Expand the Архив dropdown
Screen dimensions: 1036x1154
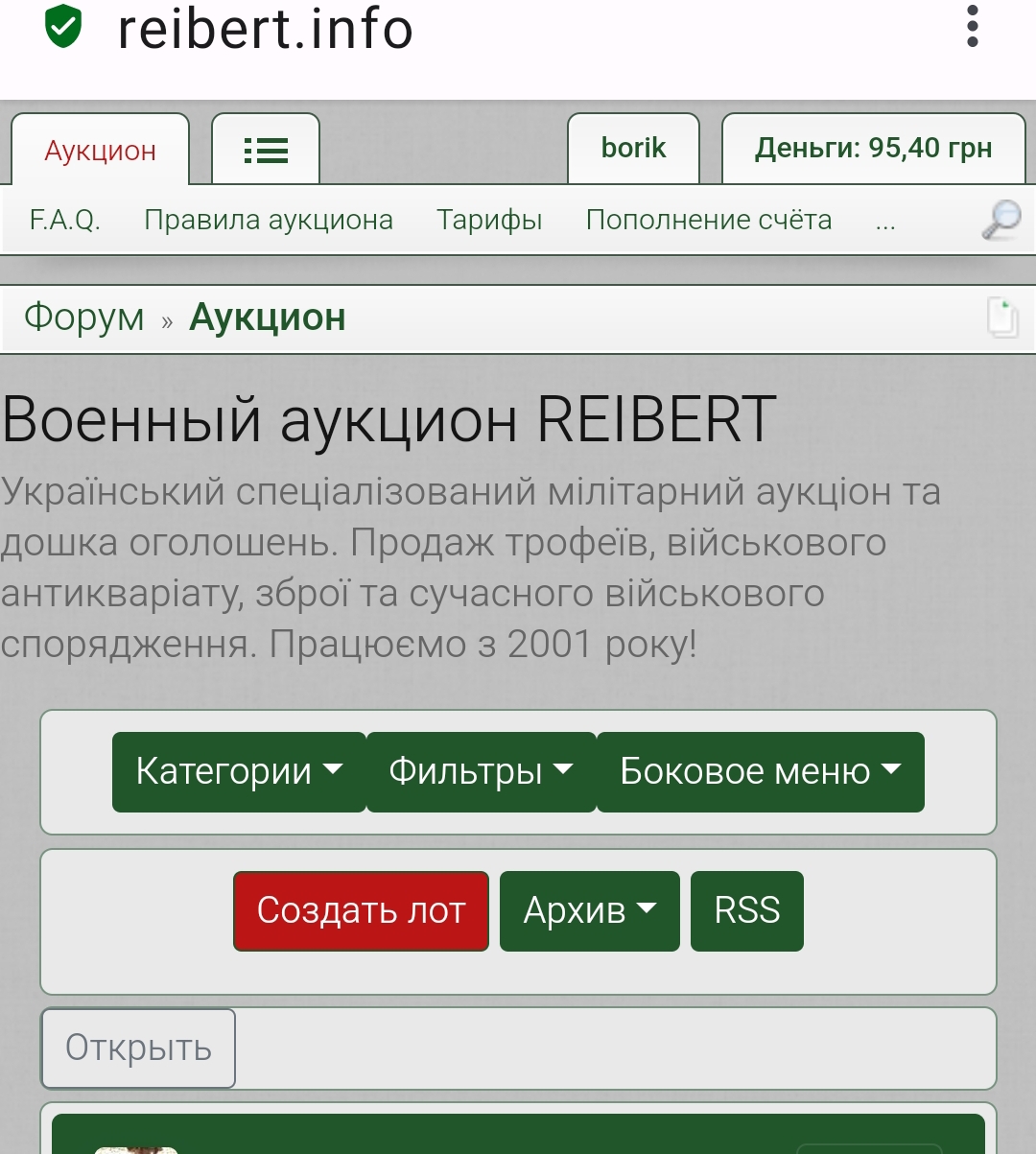click(589, 910)
